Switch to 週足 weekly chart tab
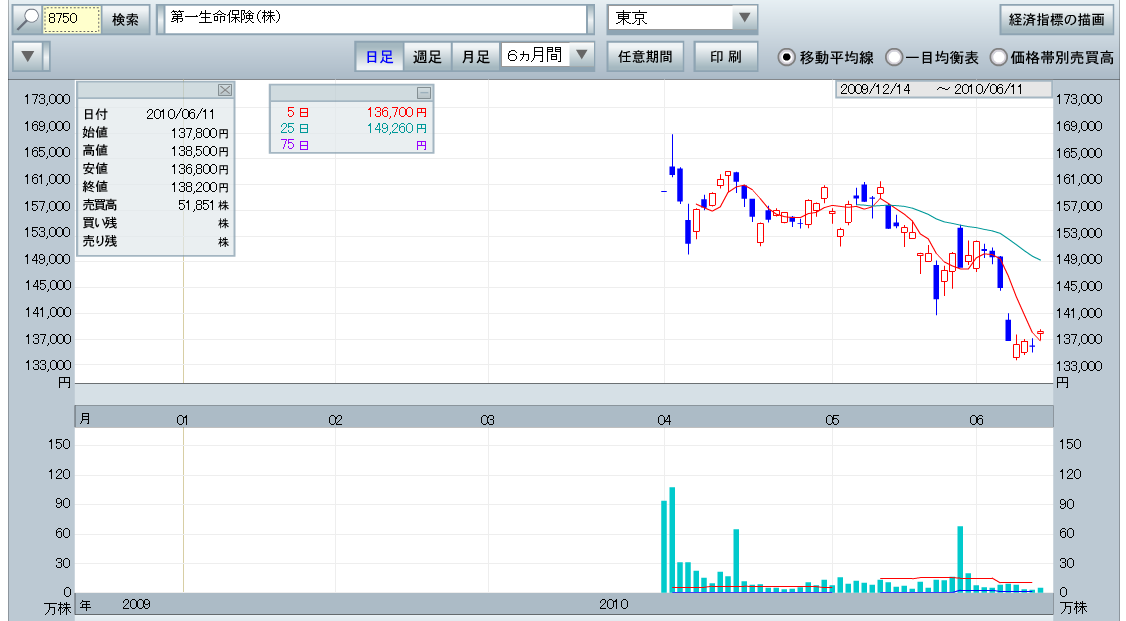Viewport: 1126px width, 621px height. click(x=427, y=57)
